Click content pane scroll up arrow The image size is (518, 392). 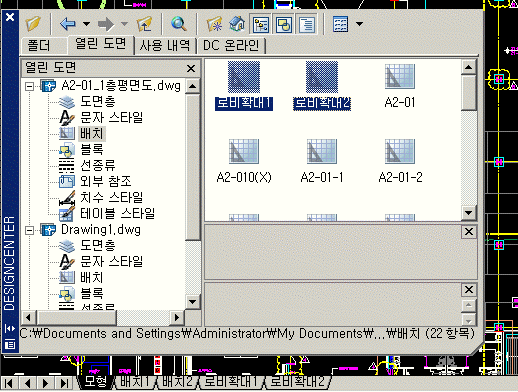[469, 67]
